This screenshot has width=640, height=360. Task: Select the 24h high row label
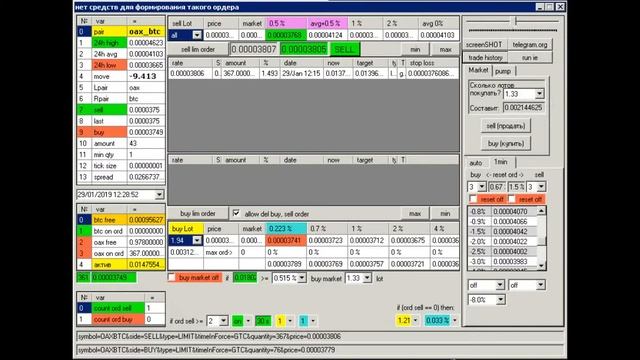click(x=109, y=43)
